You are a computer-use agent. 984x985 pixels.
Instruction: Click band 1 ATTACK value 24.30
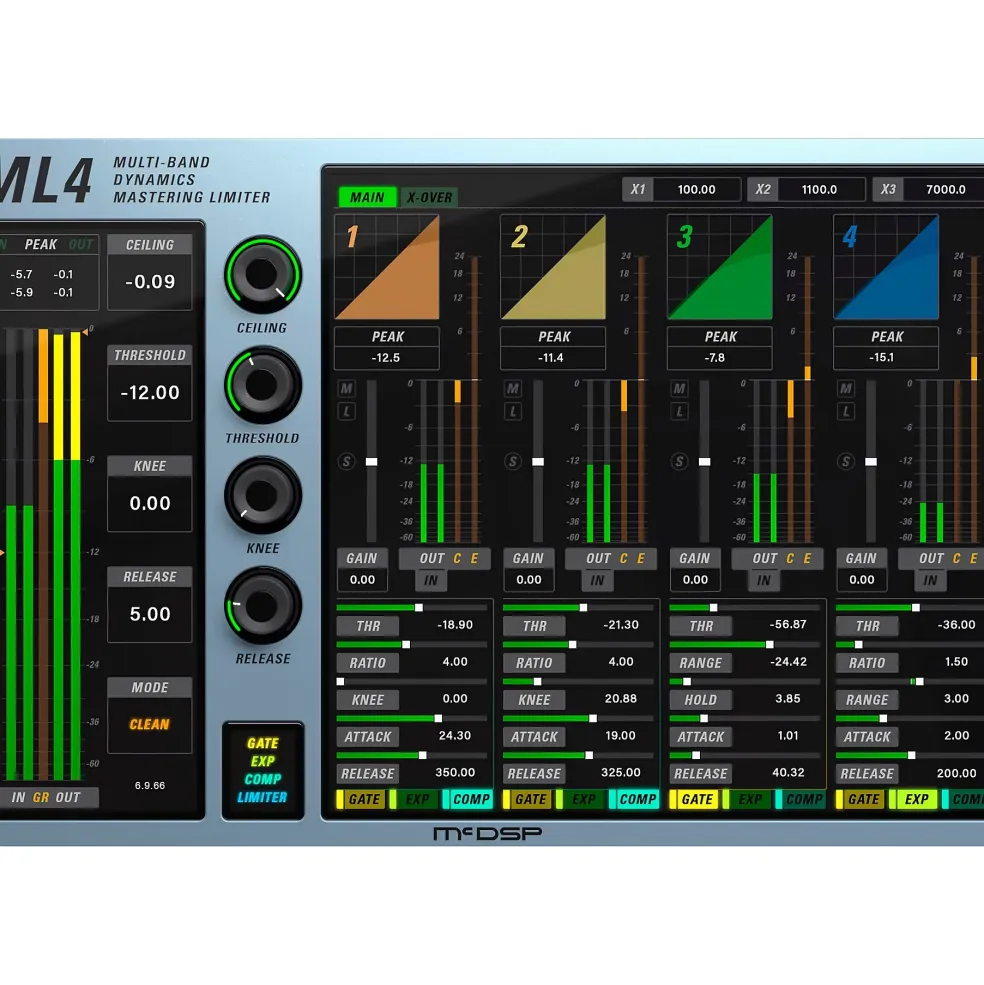454,736
